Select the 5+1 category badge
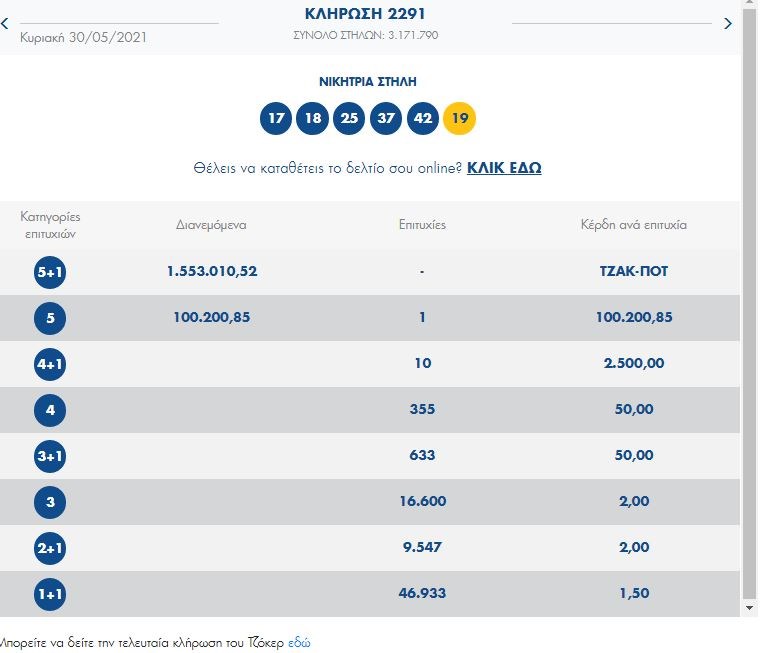Screen dimensions: 770x653 click(x=50, y=271)
